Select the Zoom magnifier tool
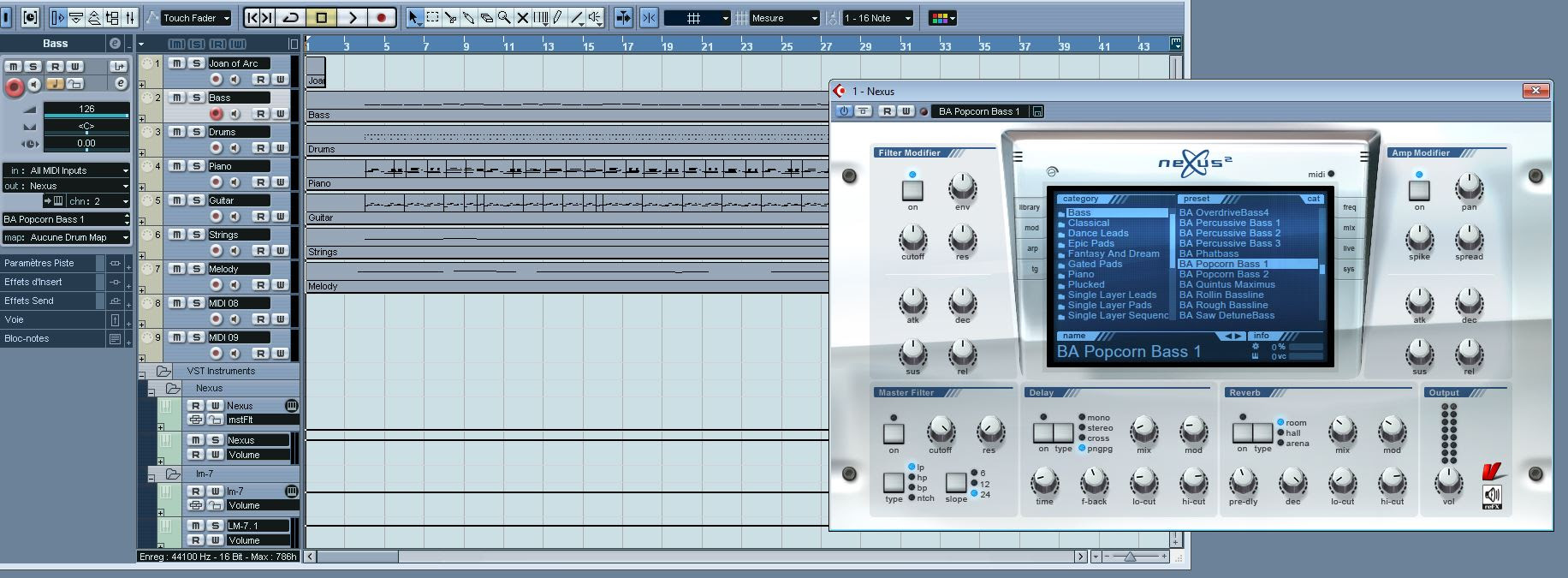The width and height of the screenshot is (1568, 578). pos(504,17)
